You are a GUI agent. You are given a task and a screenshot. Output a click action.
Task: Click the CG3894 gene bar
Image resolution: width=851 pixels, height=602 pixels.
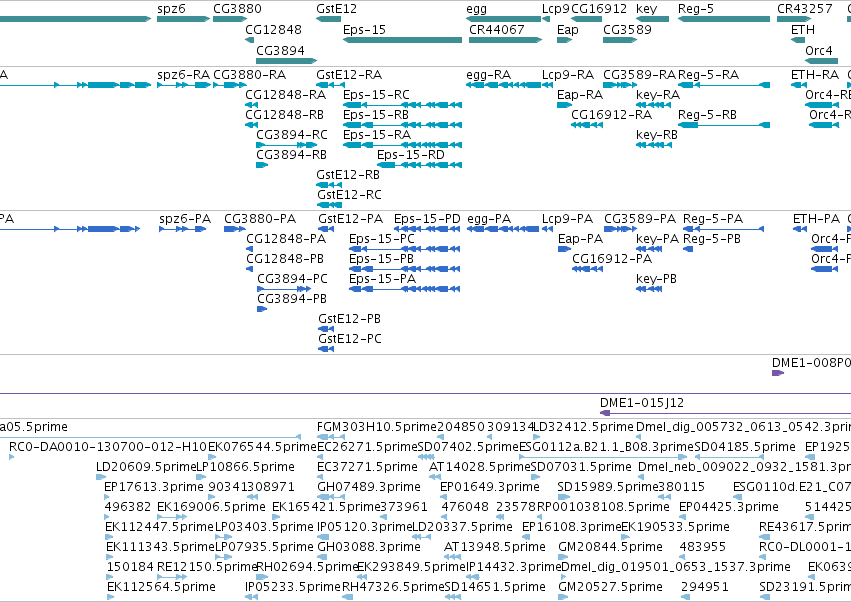tap(287, 61)
